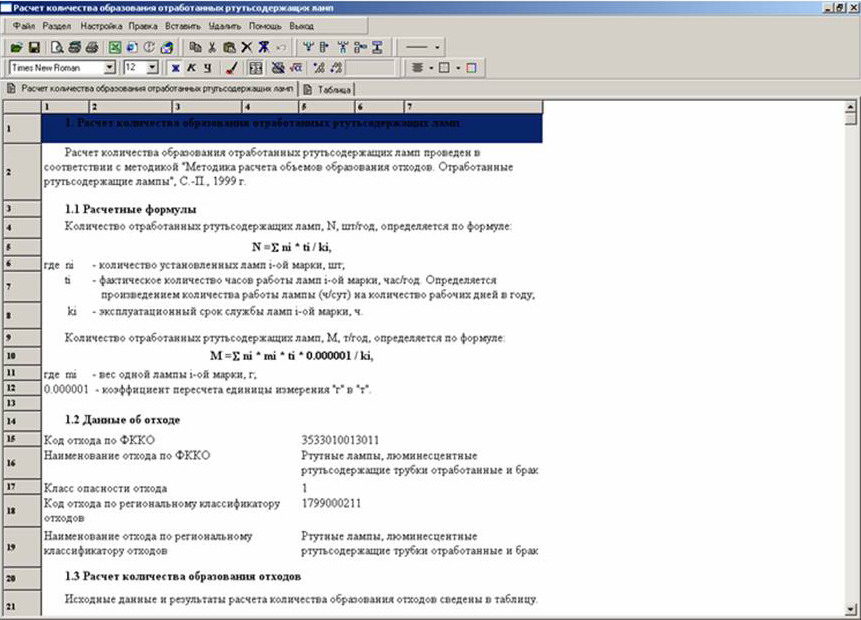
Task: Toggle italic K formatting
Action: 191,68
